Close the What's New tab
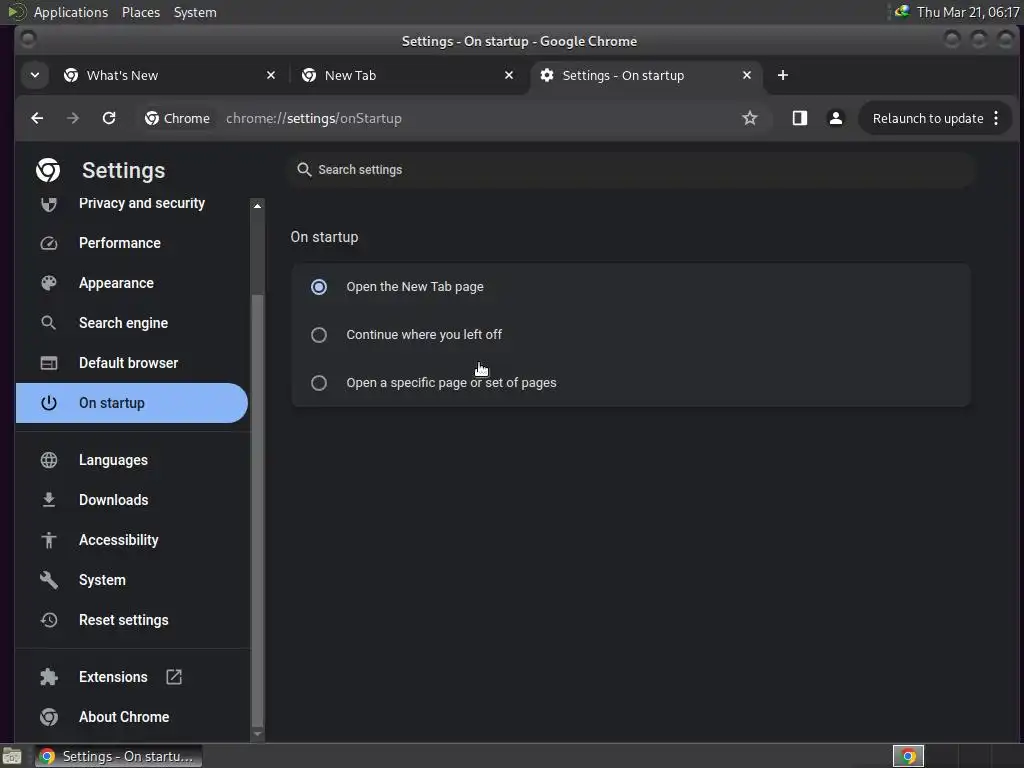 [271, 75]
